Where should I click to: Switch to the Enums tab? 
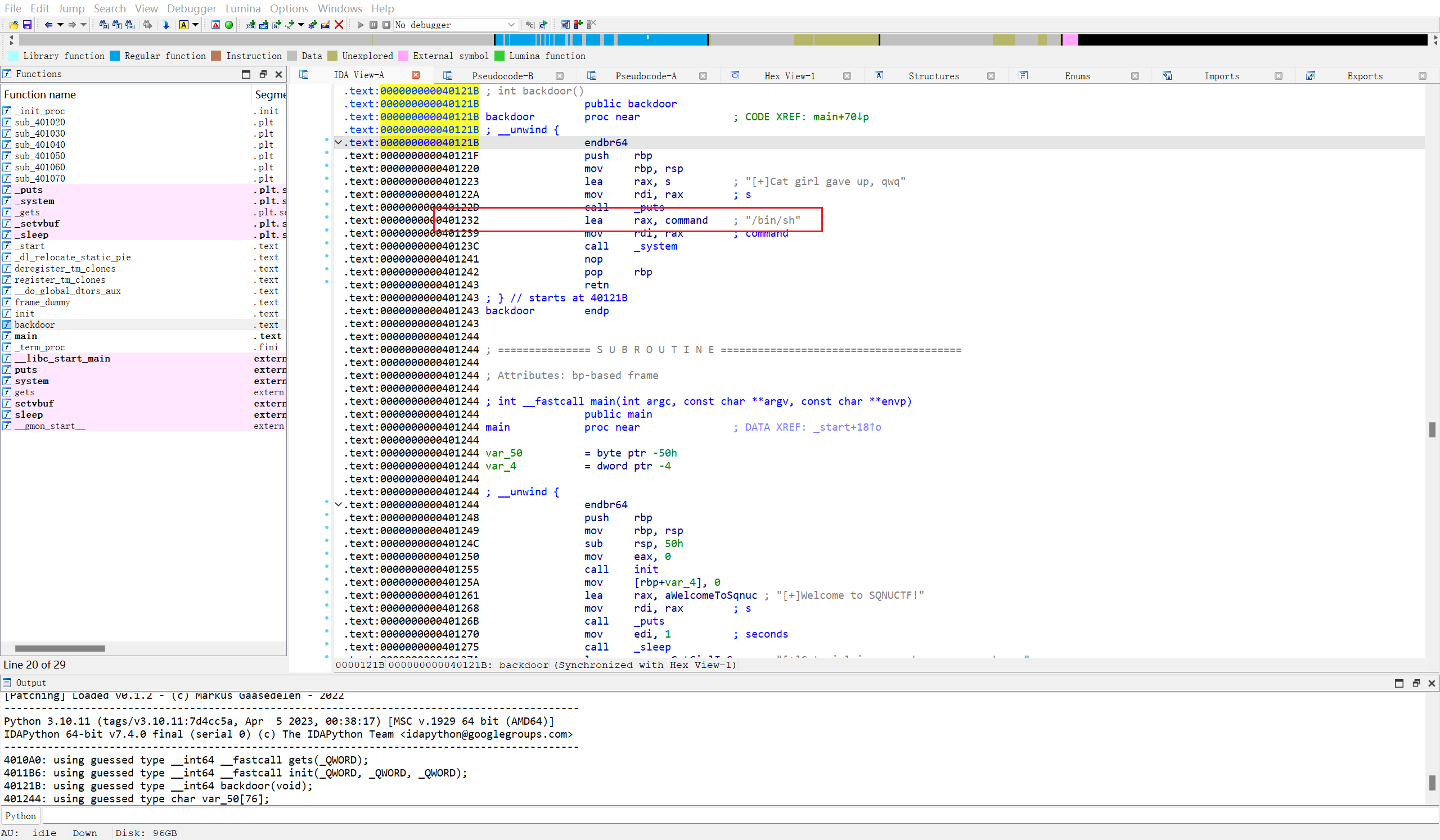pyautogui.click(x=1077, y=76)
